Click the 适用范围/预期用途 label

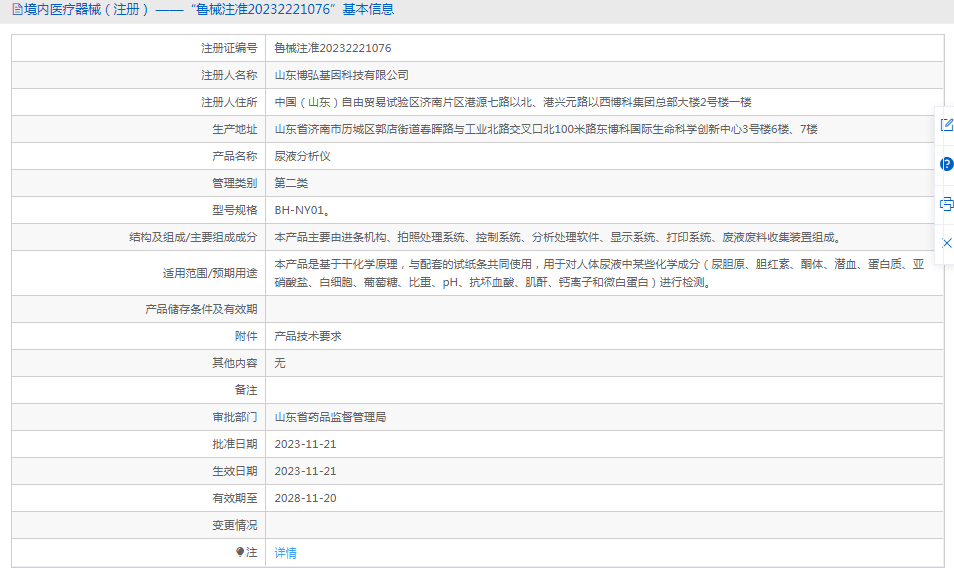(x=210, y=273)
